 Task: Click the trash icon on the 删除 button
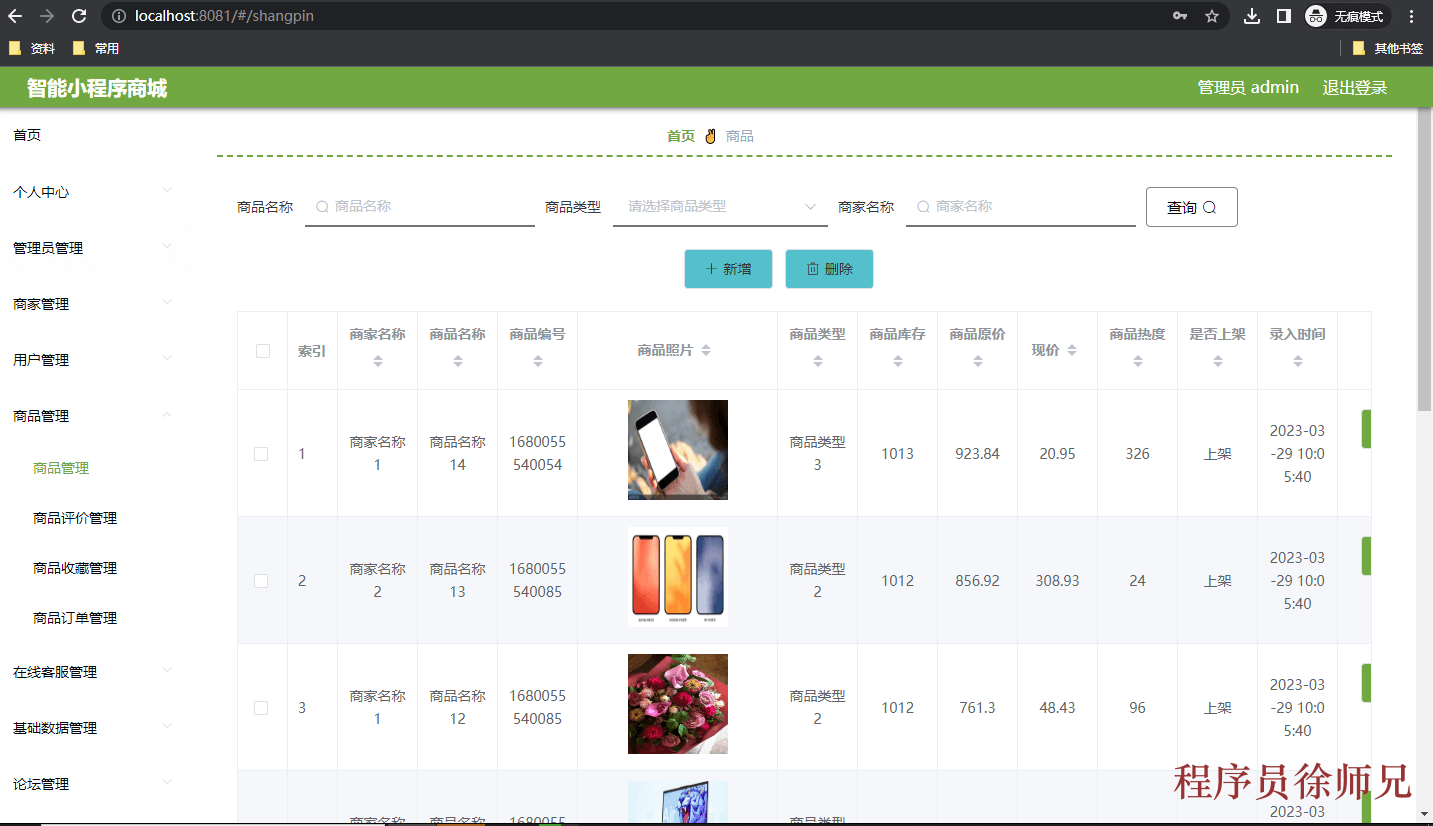click(x=812, y=268)
